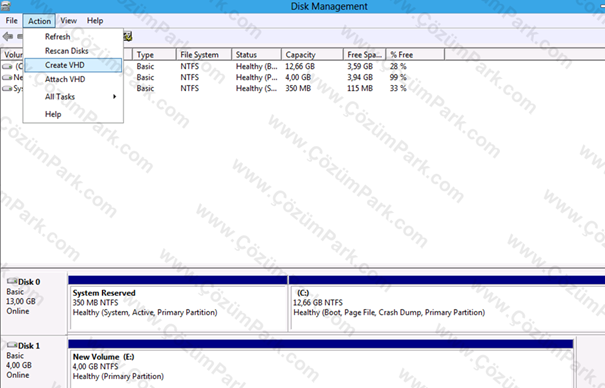Click the 99 % free value
Screen dimensions: 605x388
pyautogui.click(x=398, y=78)
